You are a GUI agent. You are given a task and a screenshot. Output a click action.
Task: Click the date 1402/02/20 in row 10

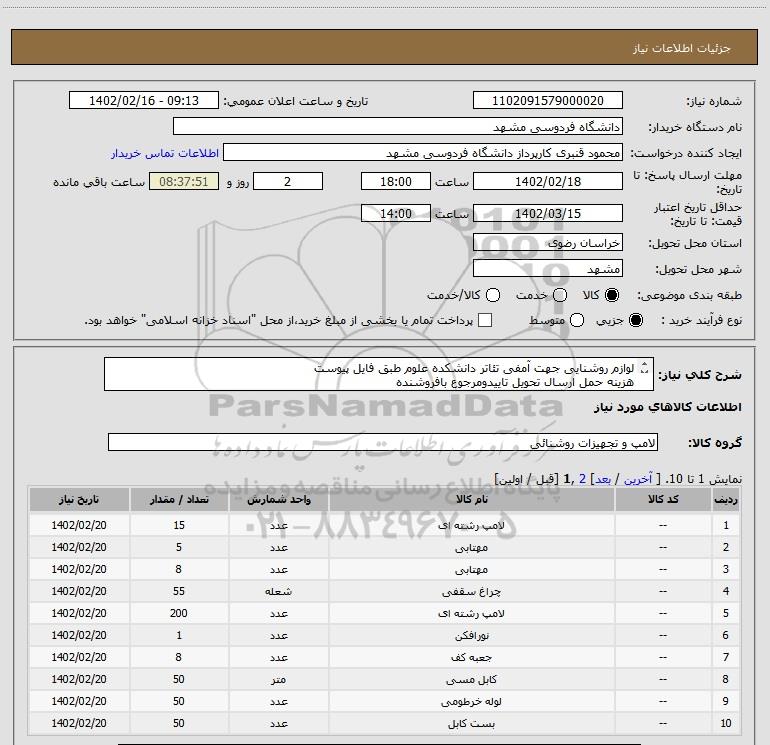(x=79, y=723)
